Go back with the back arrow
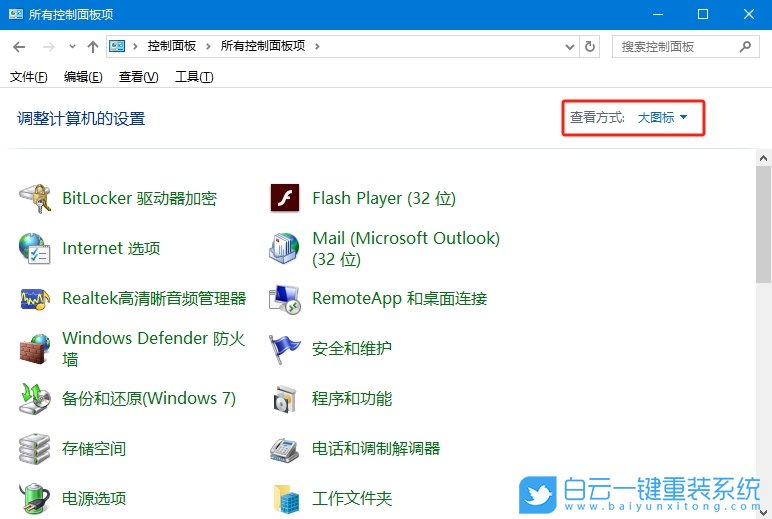772x519 pixels. (19, 47)
